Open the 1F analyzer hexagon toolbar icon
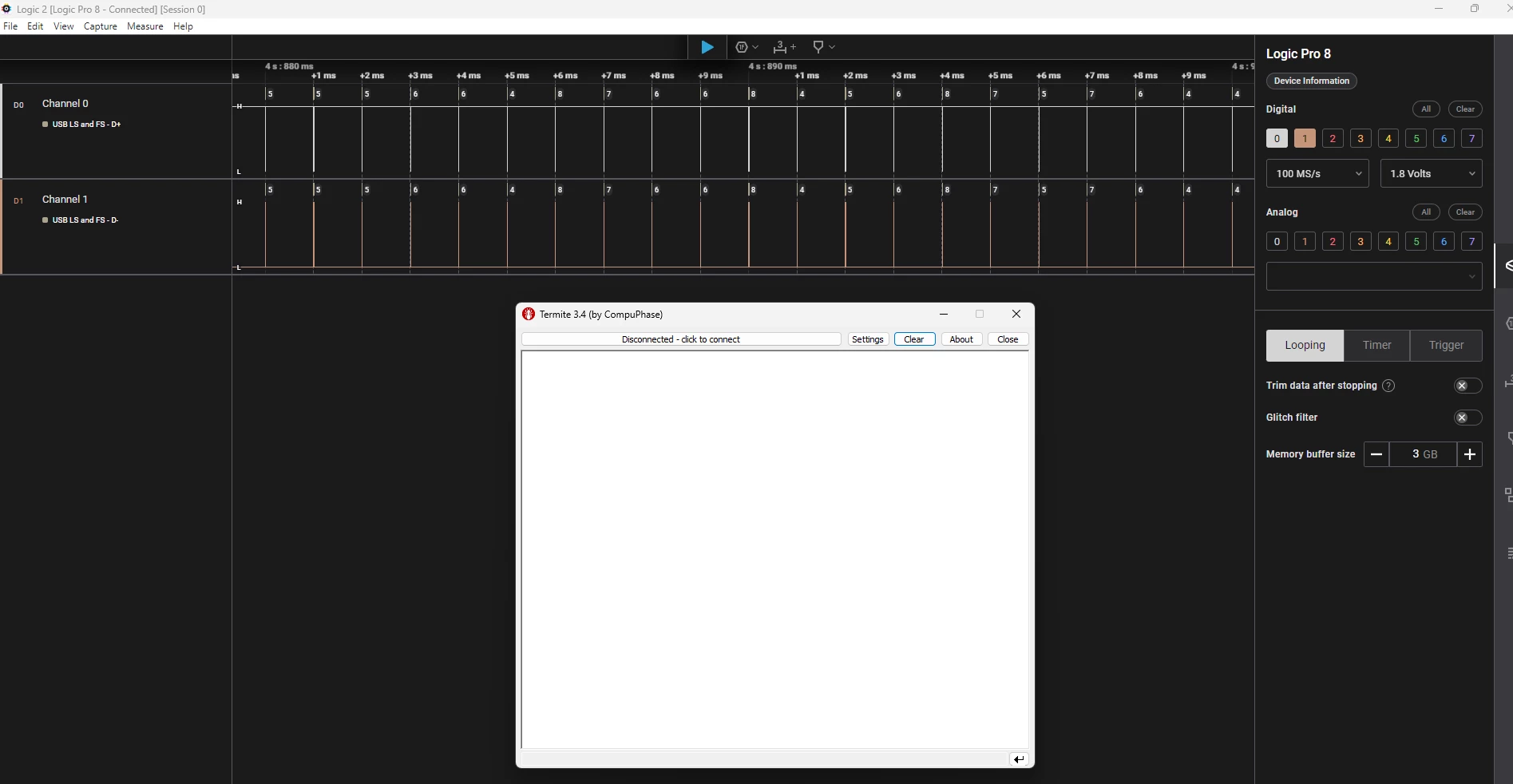The height and width of the screenshot is (784, 1513). 742,47
